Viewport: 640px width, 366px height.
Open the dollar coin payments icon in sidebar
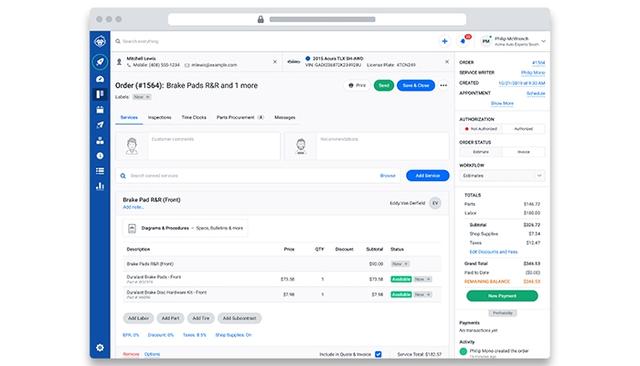[100, 155]
